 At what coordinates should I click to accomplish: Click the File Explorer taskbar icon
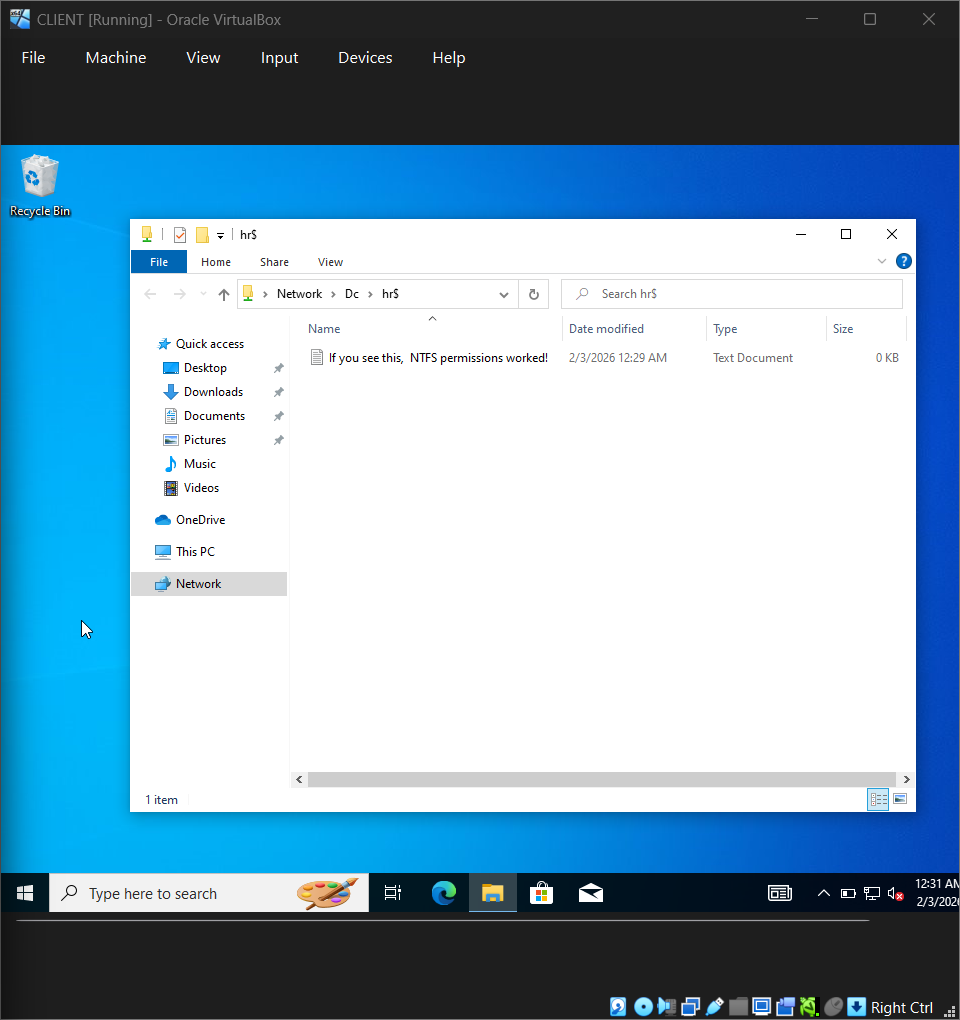click(x=493, y=893)
